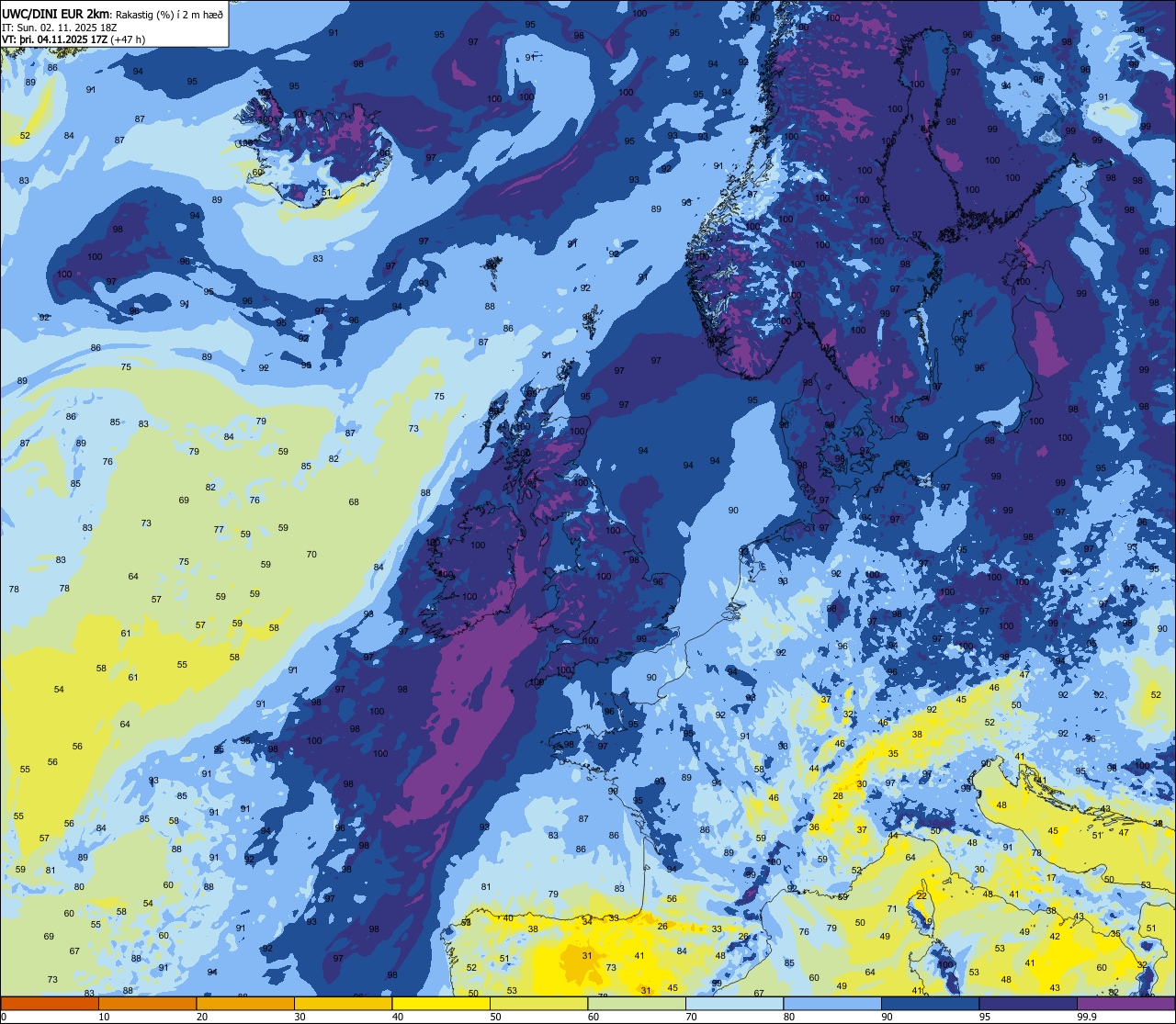Click the light green 60–70 legend swatch

tap(637, 1003)
